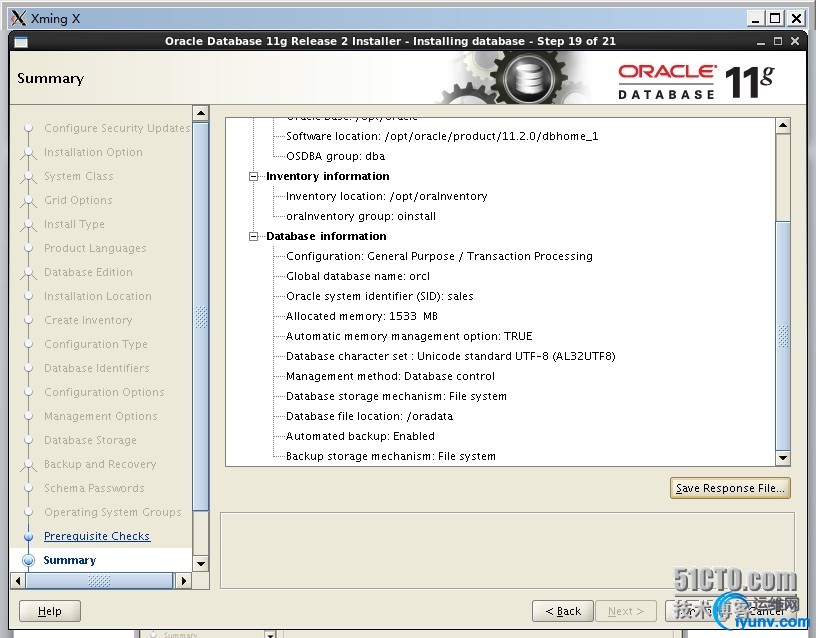Click the summary pane vertical scrollbar thumb

[x=783, y=335]
